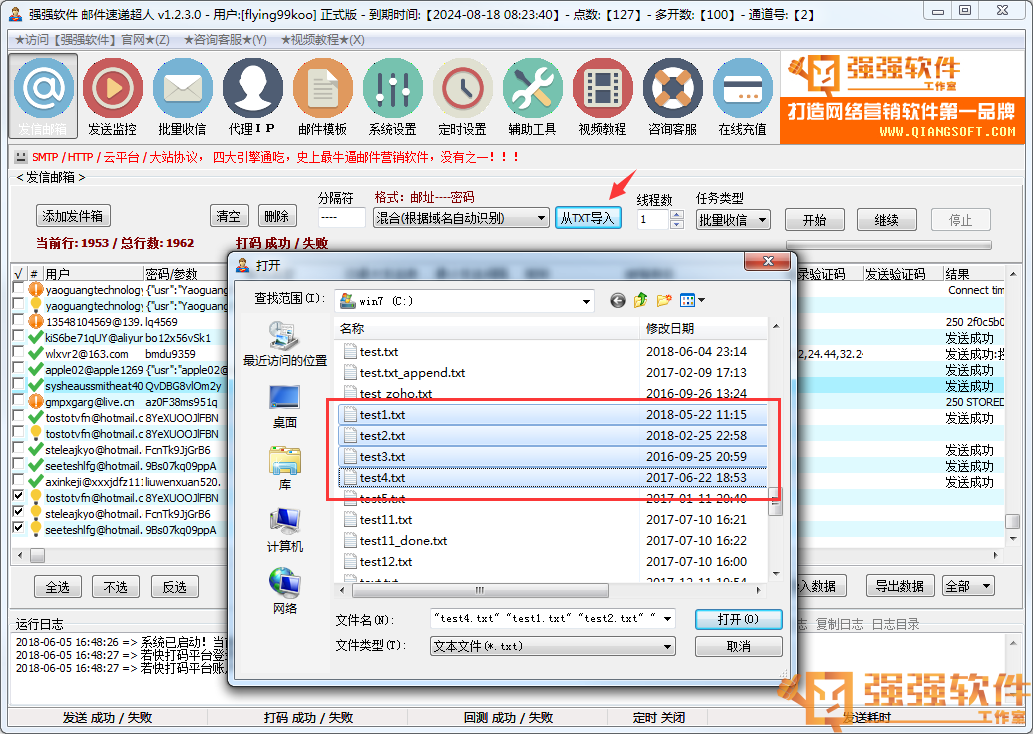
Task: Go to 桌面 desktop location
Action: [x=285, y=407]
